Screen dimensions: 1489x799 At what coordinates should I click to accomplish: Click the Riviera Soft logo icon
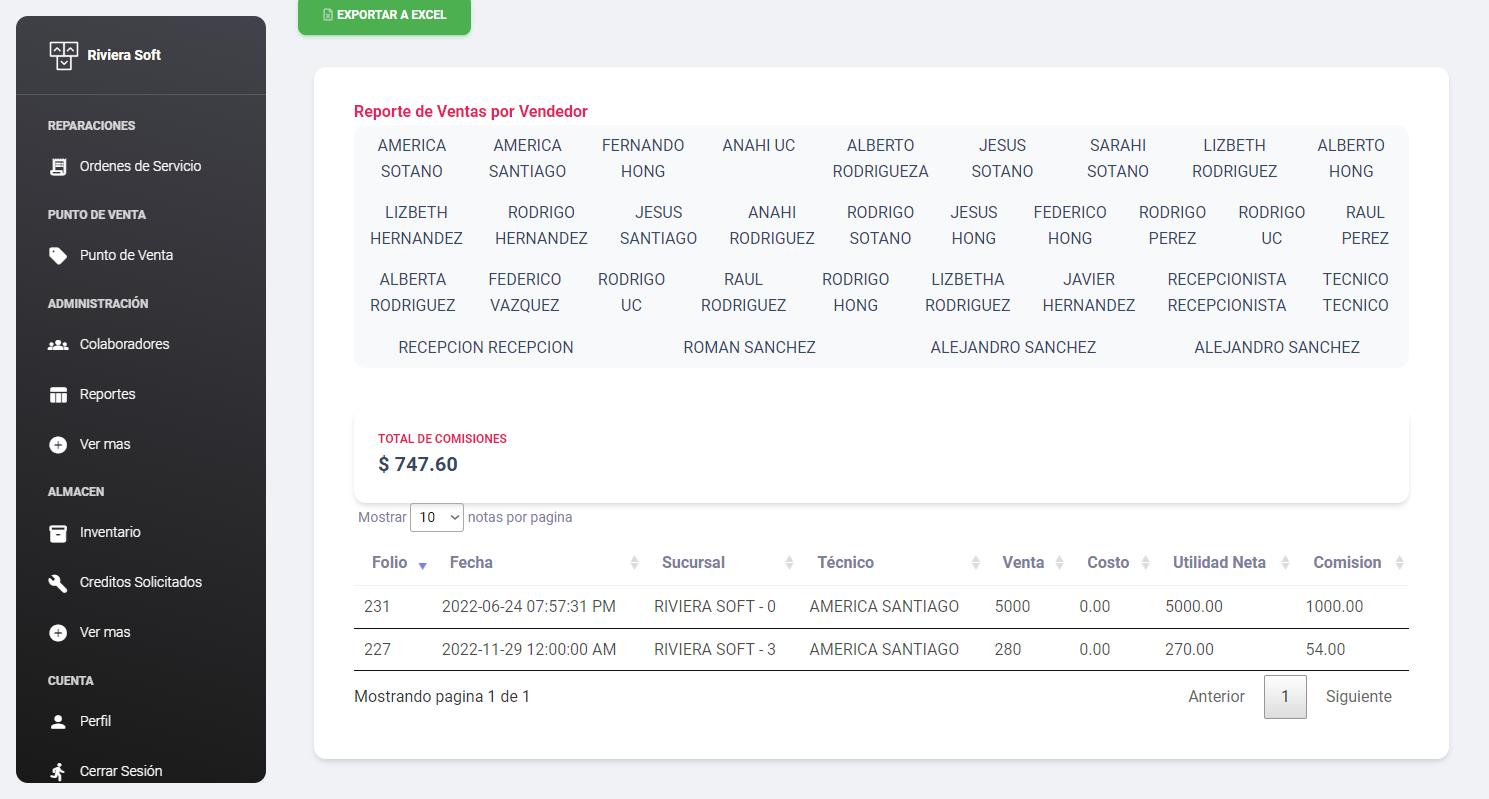click(x=63, y=56)
